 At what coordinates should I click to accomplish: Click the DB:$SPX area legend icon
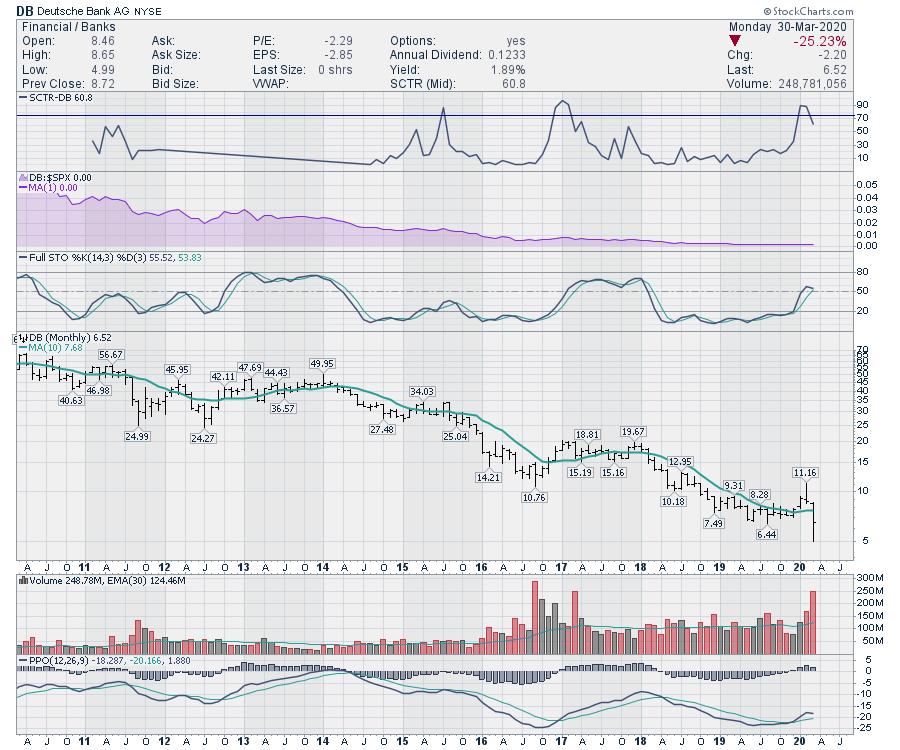pyautogui.click(x=22, y=177)
